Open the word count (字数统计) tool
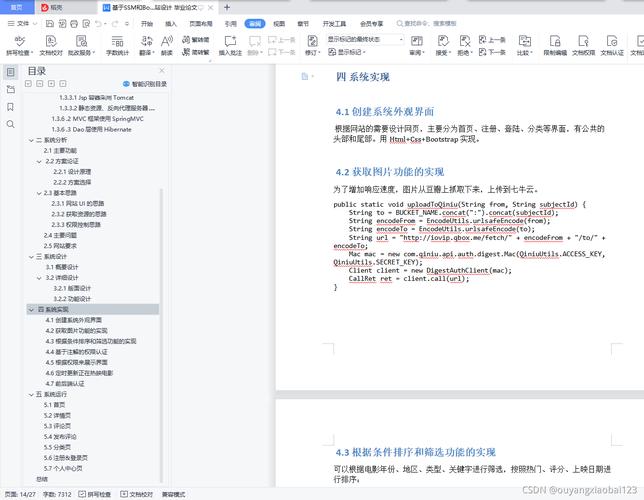The width and height of the screenshot is (644, 500). tap(117, 45)
